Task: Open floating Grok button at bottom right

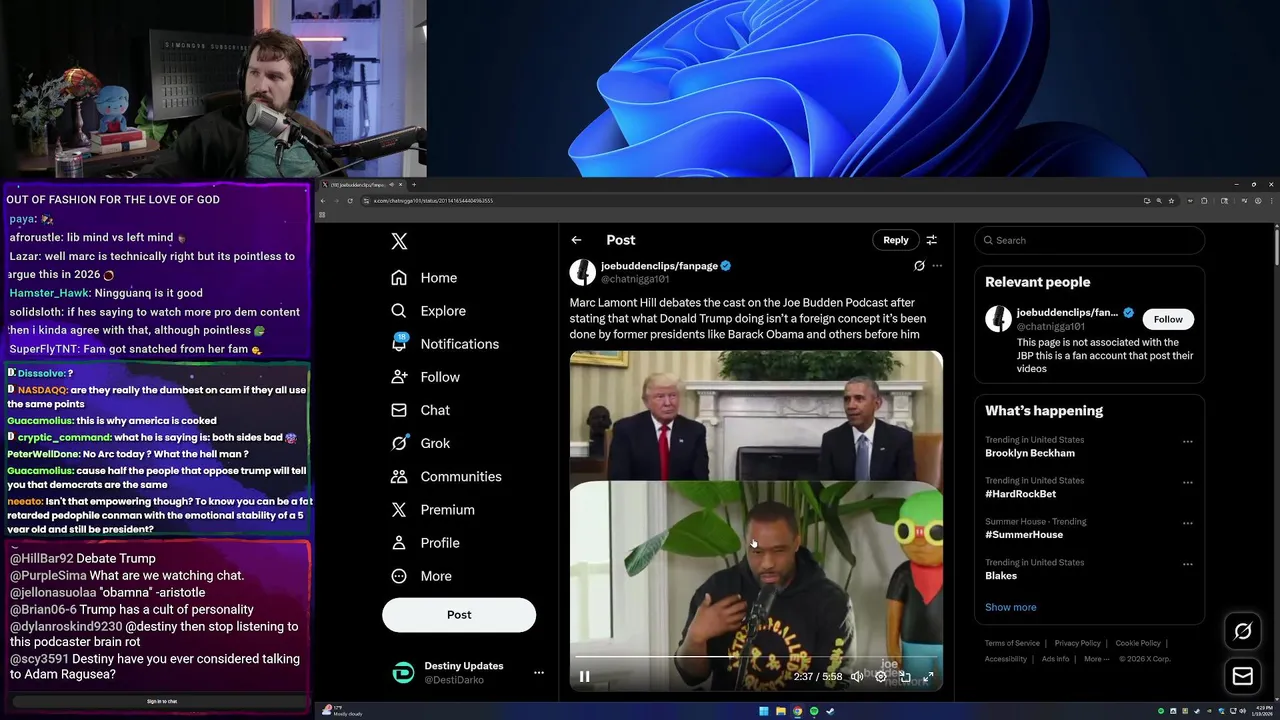Action: point(1243,631)
